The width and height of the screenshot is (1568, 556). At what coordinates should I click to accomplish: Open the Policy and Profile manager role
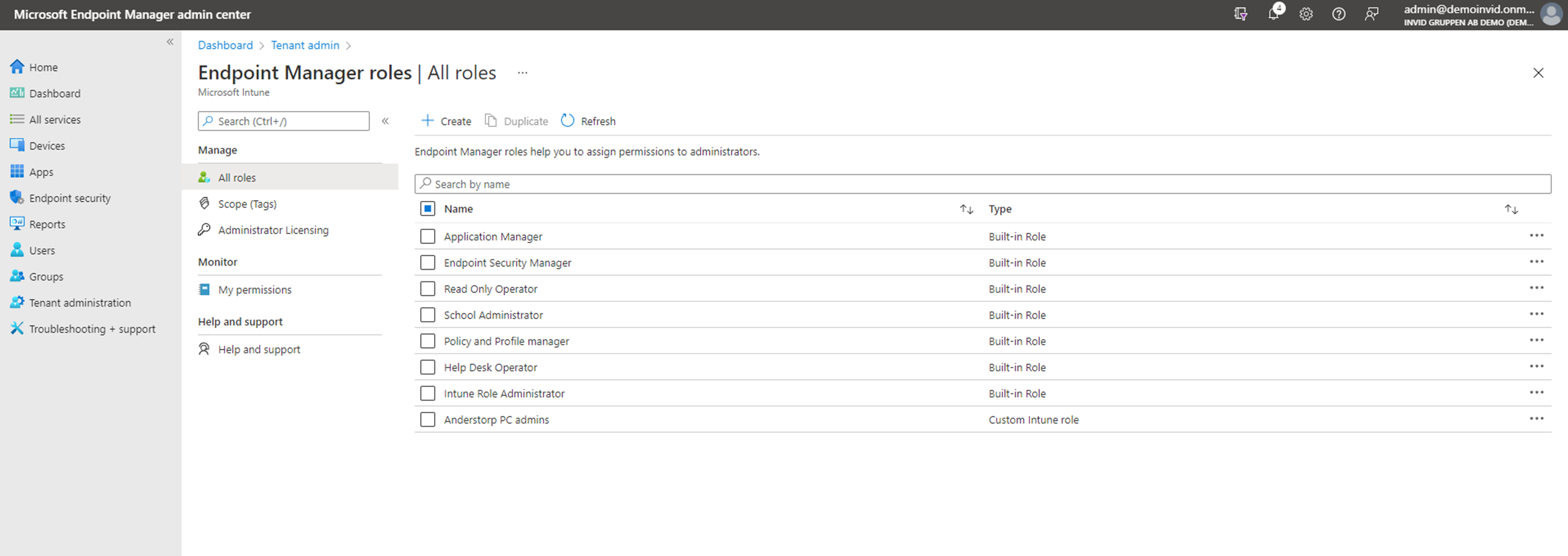click(x=507, y=341)
